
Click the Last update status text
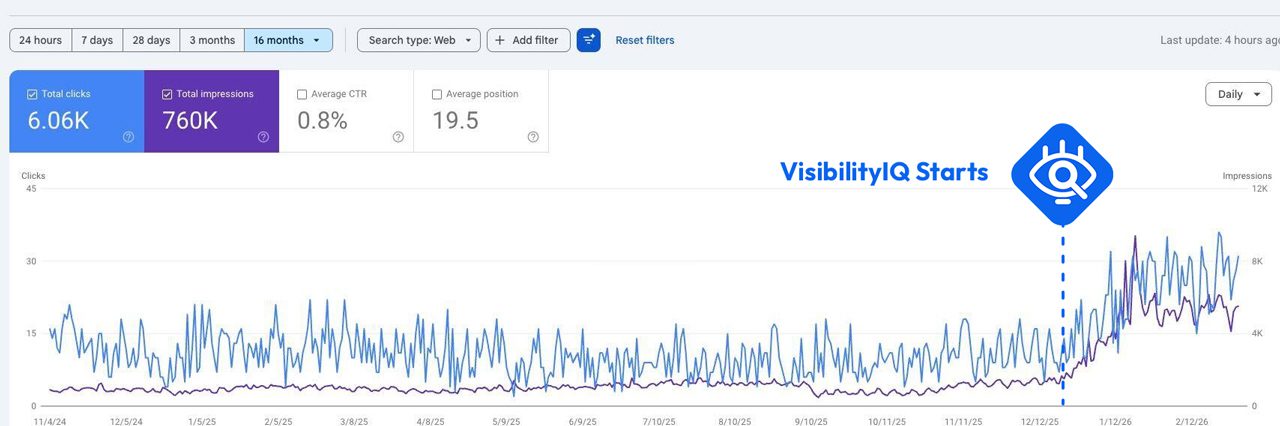tap(1220, 40)
